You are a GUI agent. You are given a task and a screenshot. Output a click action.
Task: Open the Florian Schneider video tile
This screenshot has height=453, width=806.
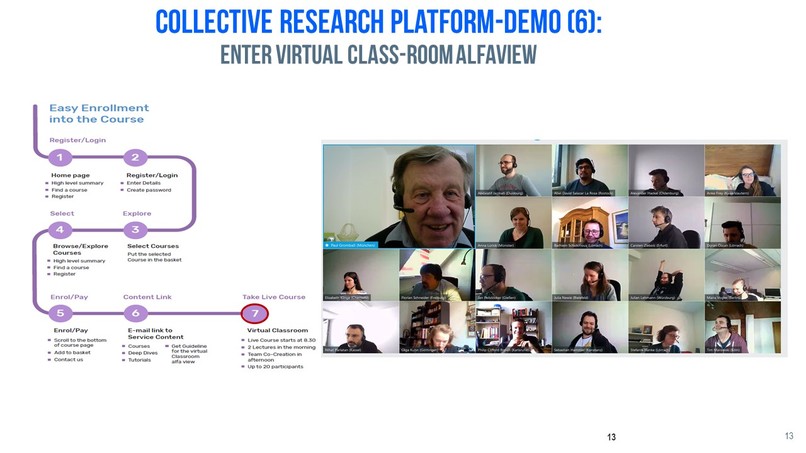pos(437,275)
